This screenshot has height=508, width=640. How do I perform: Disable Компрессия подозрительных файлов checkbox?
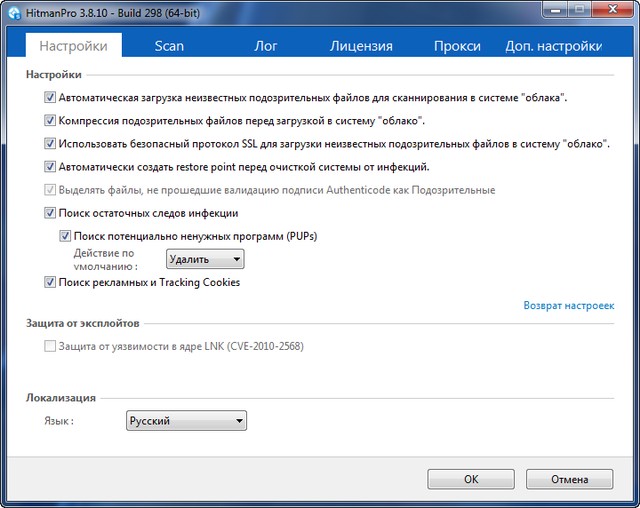50,121
